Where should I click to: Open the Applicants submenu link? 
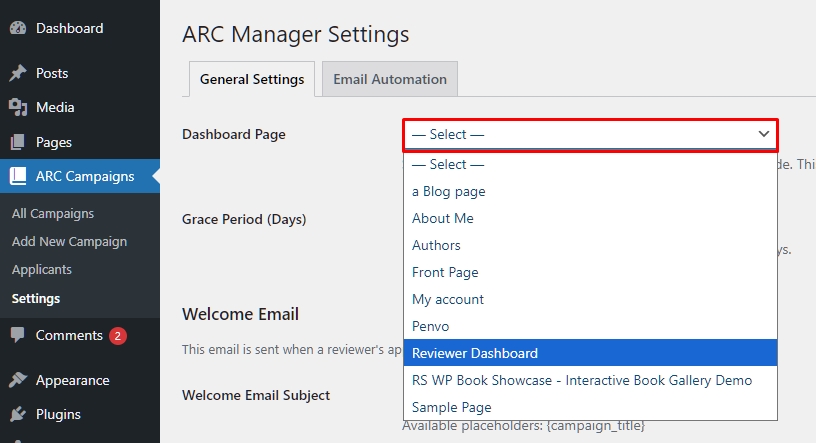point(42,270)
